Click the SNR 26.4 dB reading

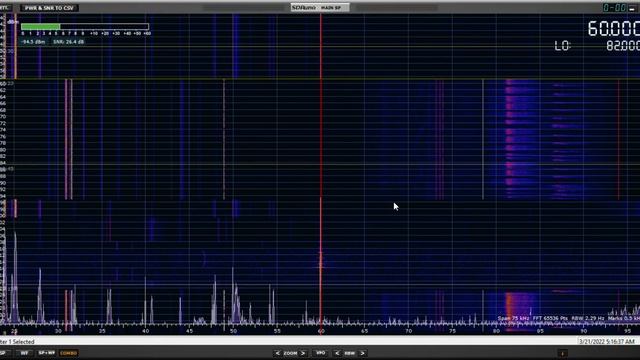[x=69, y=42]
